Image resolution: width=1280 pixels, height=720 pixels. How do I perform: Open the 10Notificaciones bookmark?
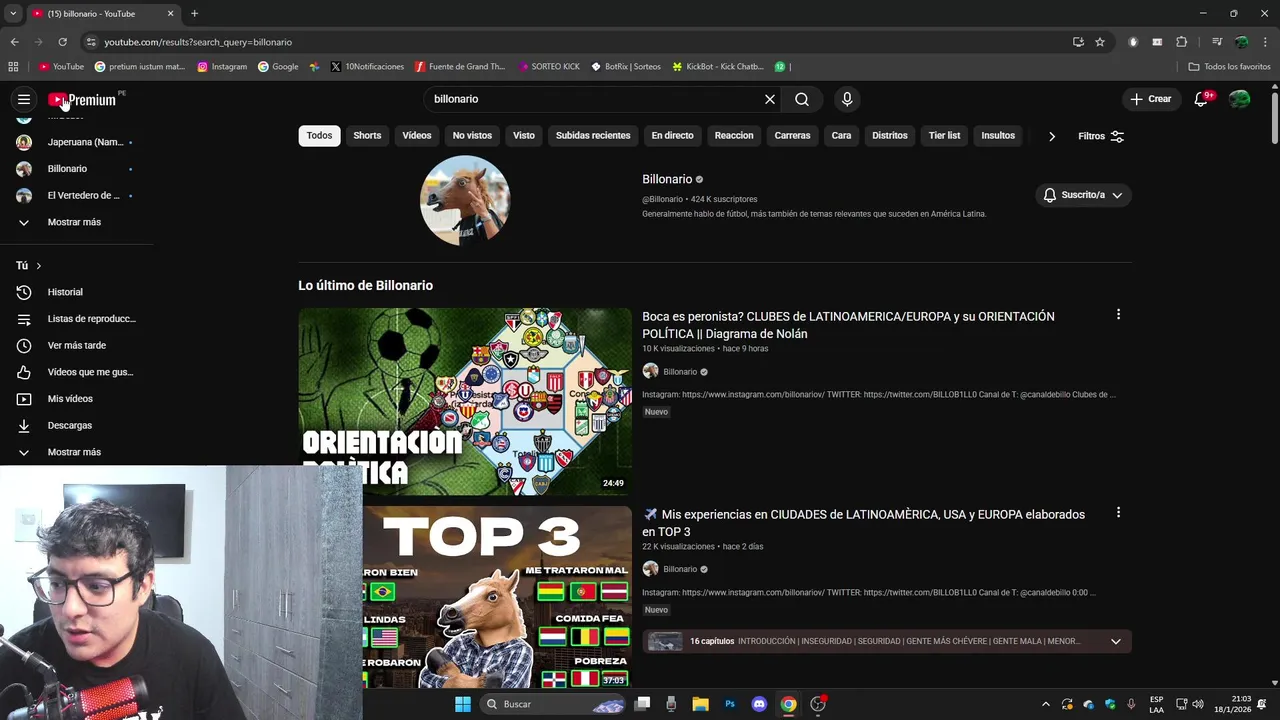tap(366, 67)
